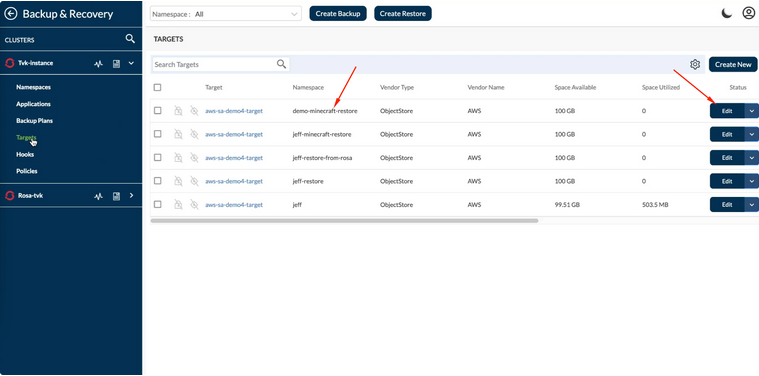Select all targets with header checkbox
The image size is (759, 376).
pyautogui.click(x=157, y=88)
